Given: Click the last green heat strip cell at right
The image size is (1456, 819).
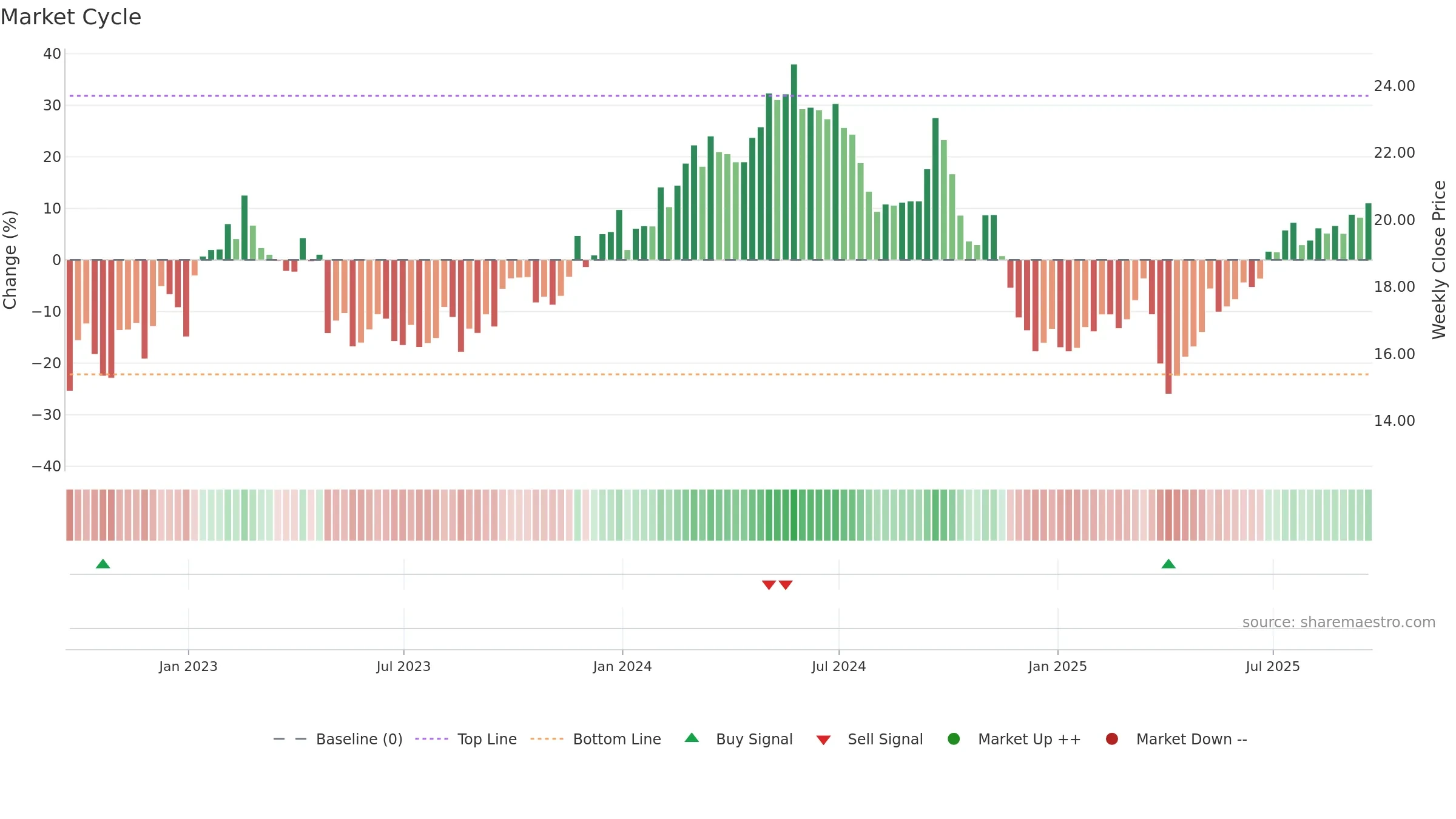Looking at the screenshot, I should coord(1368,515).
